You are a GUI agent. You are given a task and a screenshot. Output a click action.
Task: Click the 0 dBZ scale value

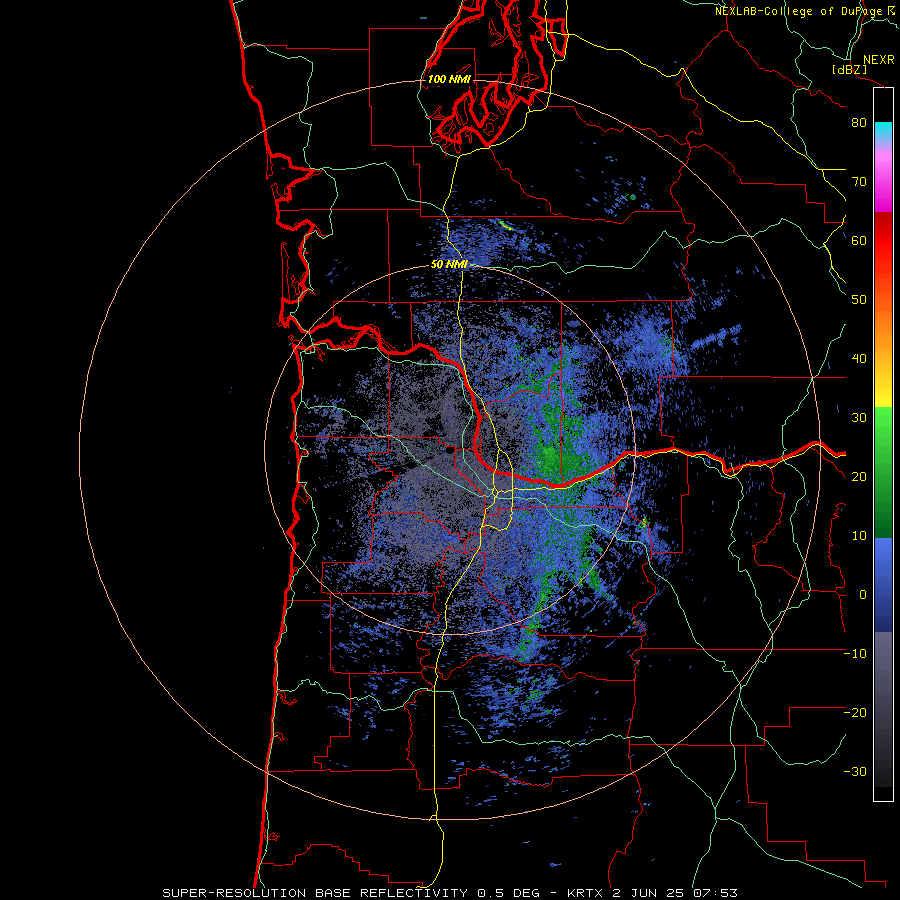(x=863, y=595)
